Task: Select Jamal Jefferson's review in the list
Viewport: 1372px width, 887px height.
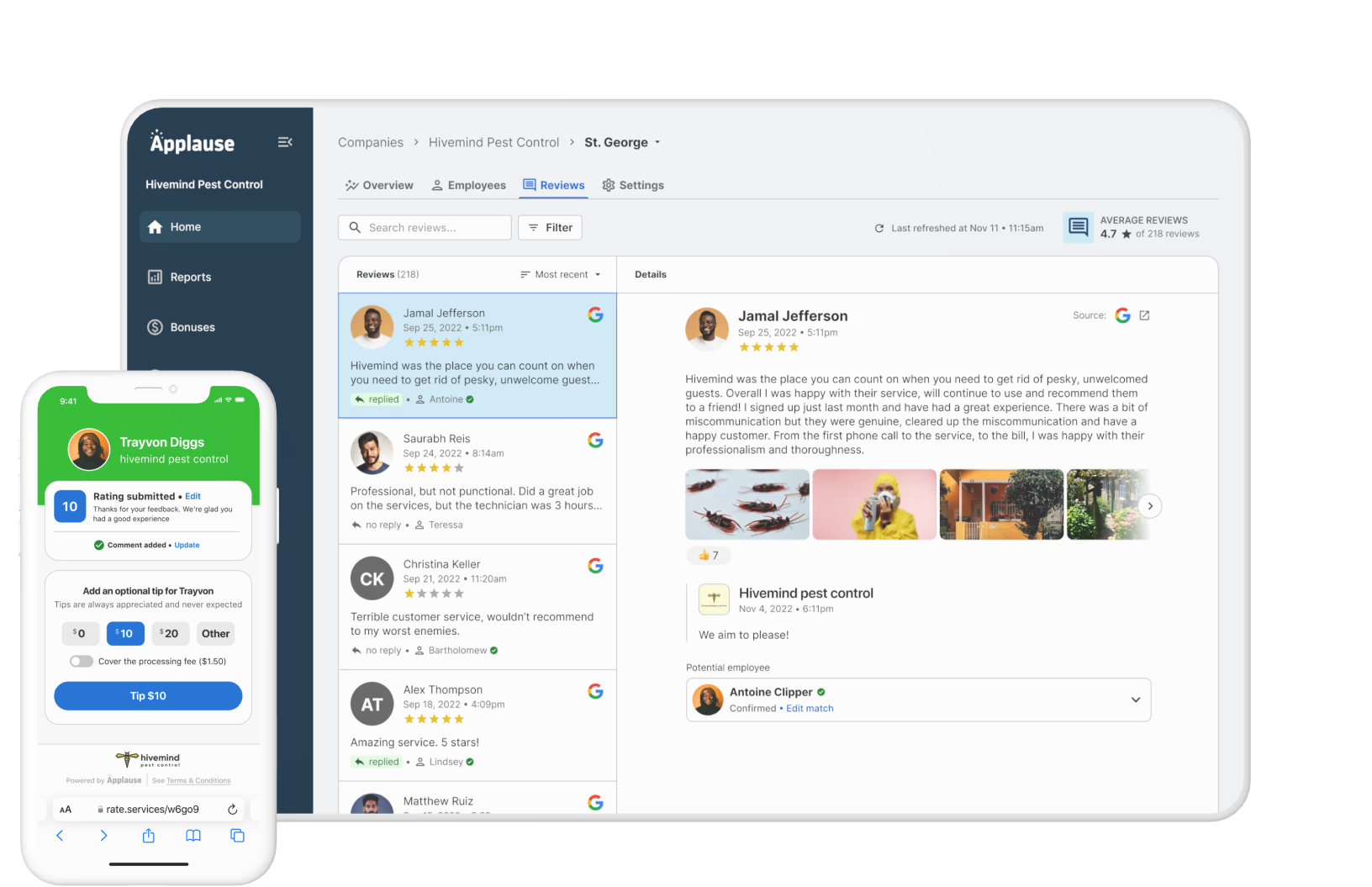Action: coord(478,356)
